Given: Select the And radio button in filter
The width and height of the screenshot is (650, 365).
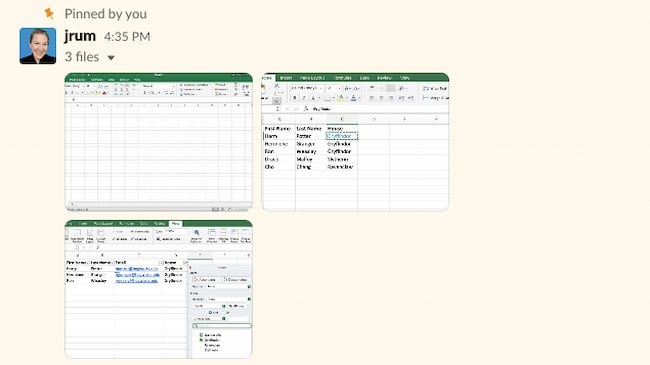Looking at the screenshot, I should tap(211, 312).
